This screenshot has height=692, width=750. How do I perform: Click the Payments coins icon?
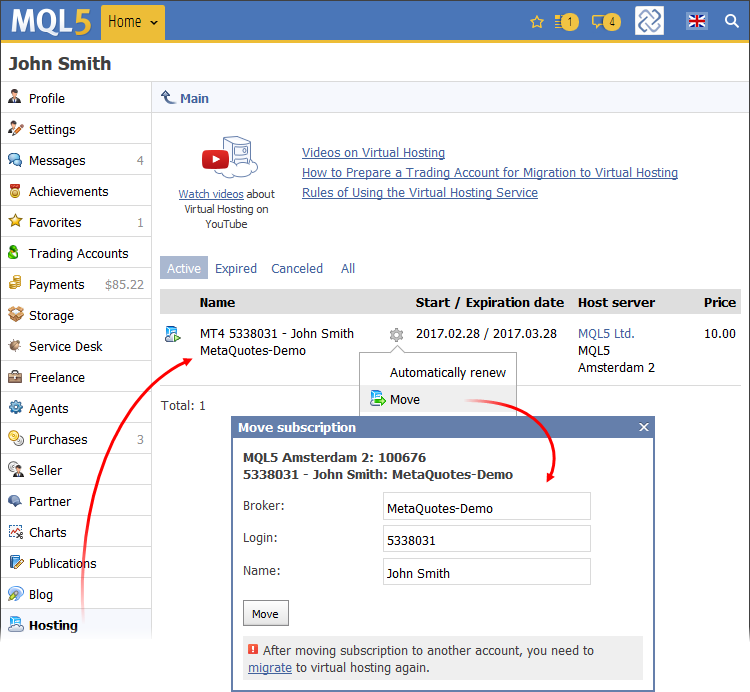pyautogui.click(x=15, y=283)
